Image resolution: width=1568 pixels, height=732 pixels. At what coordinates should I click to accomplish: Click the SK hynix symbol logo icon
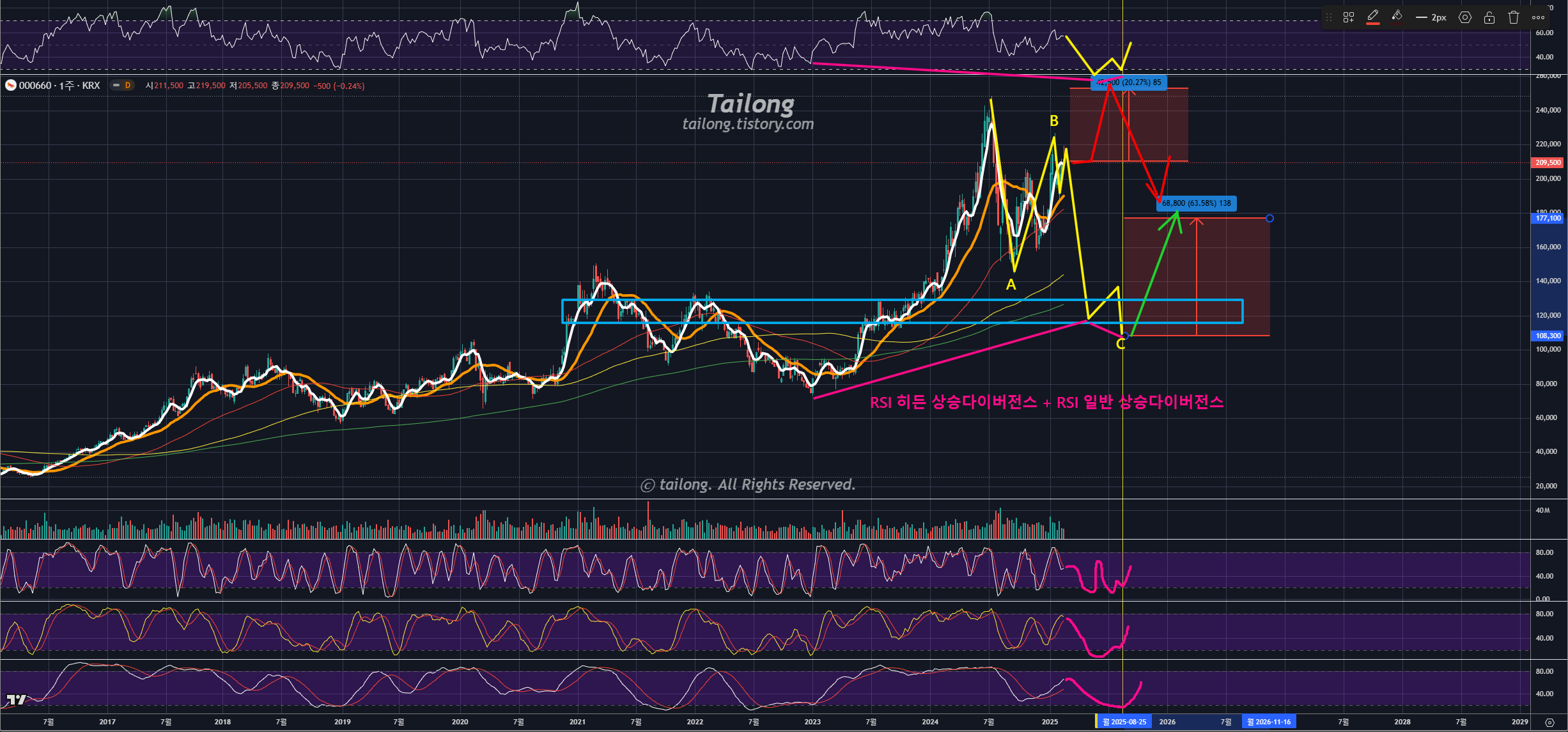(11, 86)
